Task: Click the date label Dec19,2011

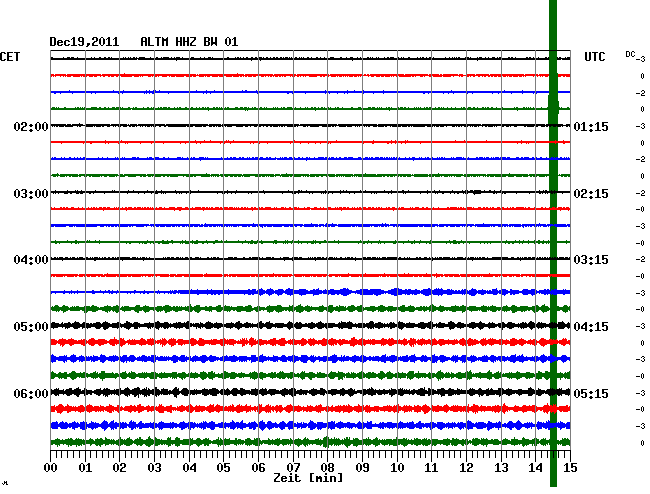Action: click(84, 42)
